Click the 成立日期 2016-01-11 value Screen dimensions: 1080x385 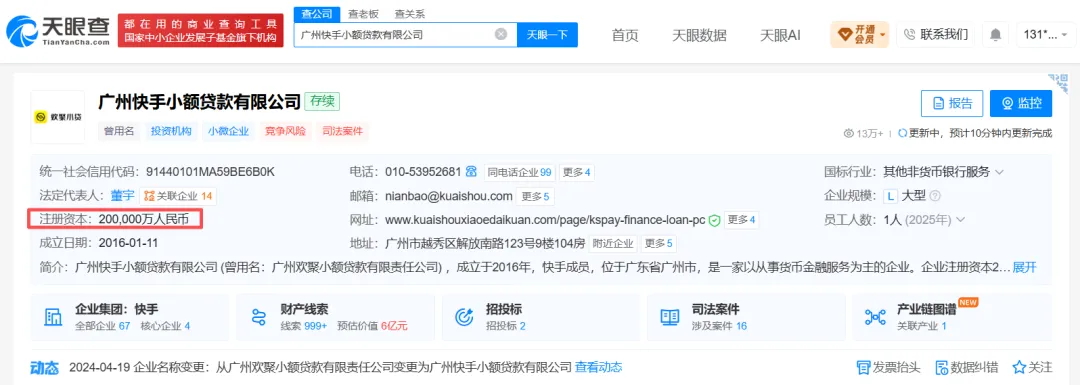point(128,243)
